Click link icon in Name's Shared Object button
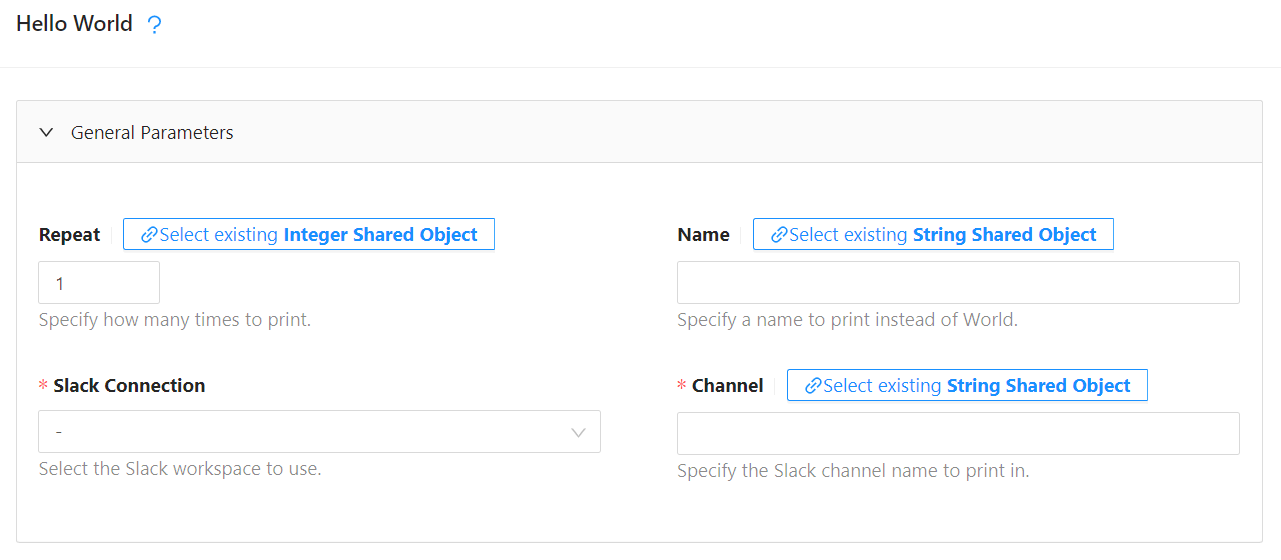 tap(779, 235)
